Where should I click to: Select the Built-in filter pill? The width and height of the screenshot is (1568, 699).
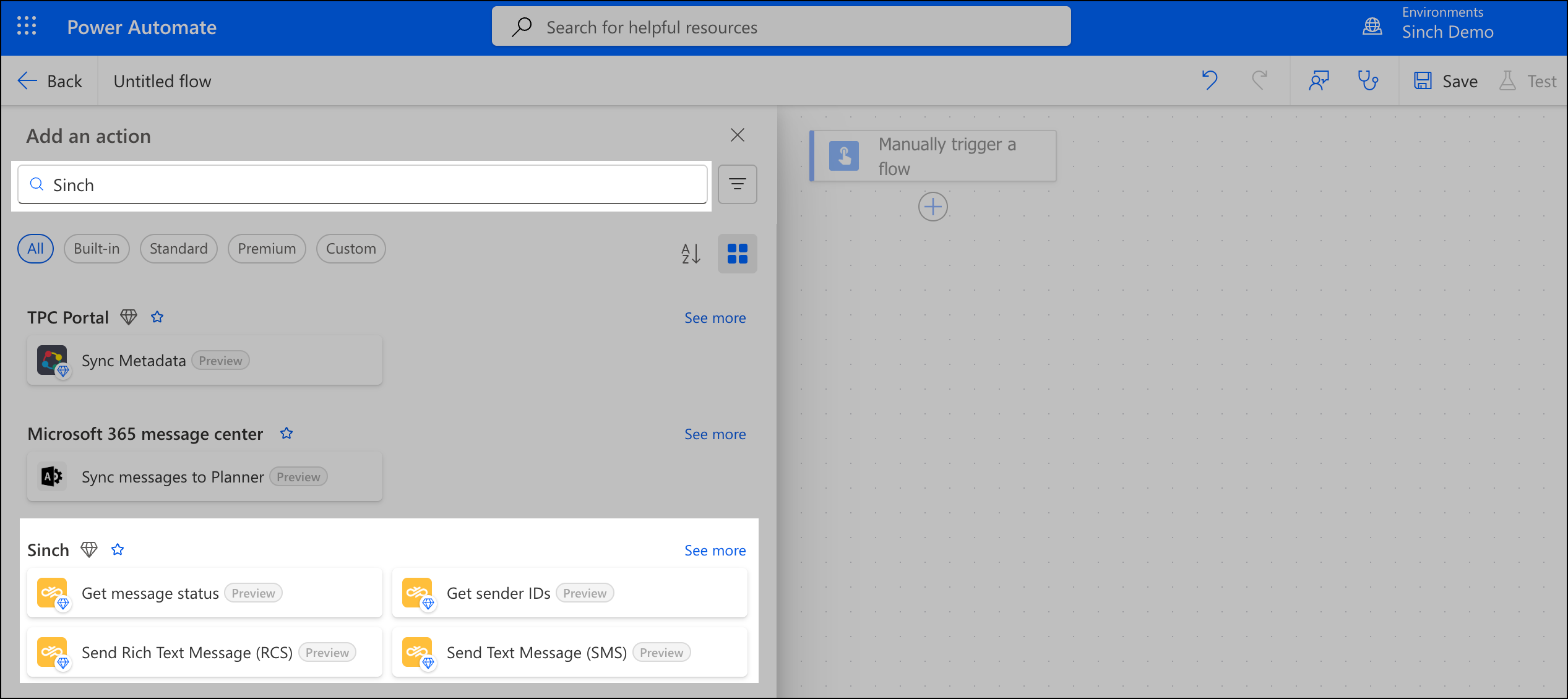[x=97, y=249]
